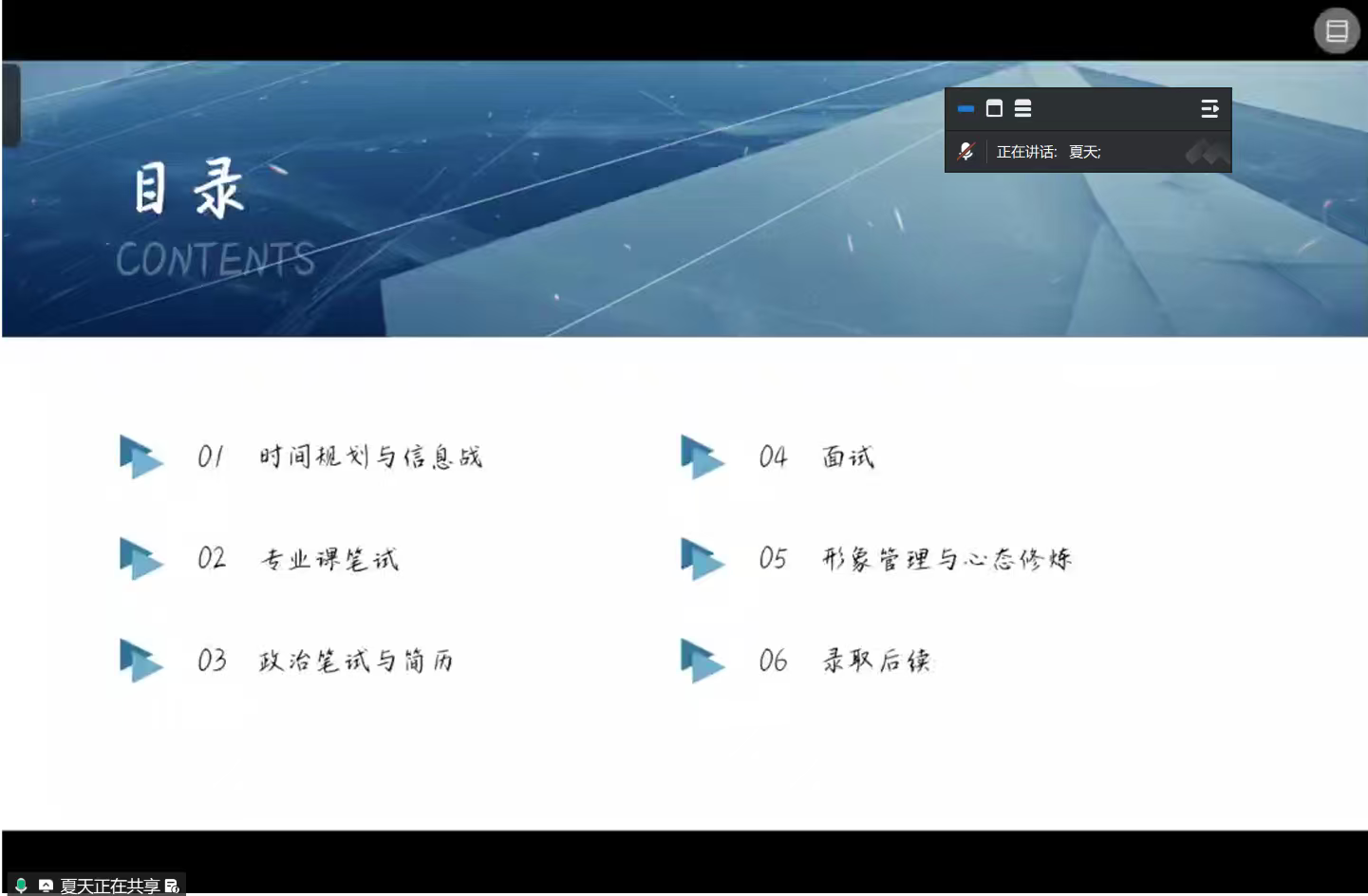Open the screen-share icon in bottom status bar
The width and height of the screenshot is (1368, 896).
tap(46, 886)
